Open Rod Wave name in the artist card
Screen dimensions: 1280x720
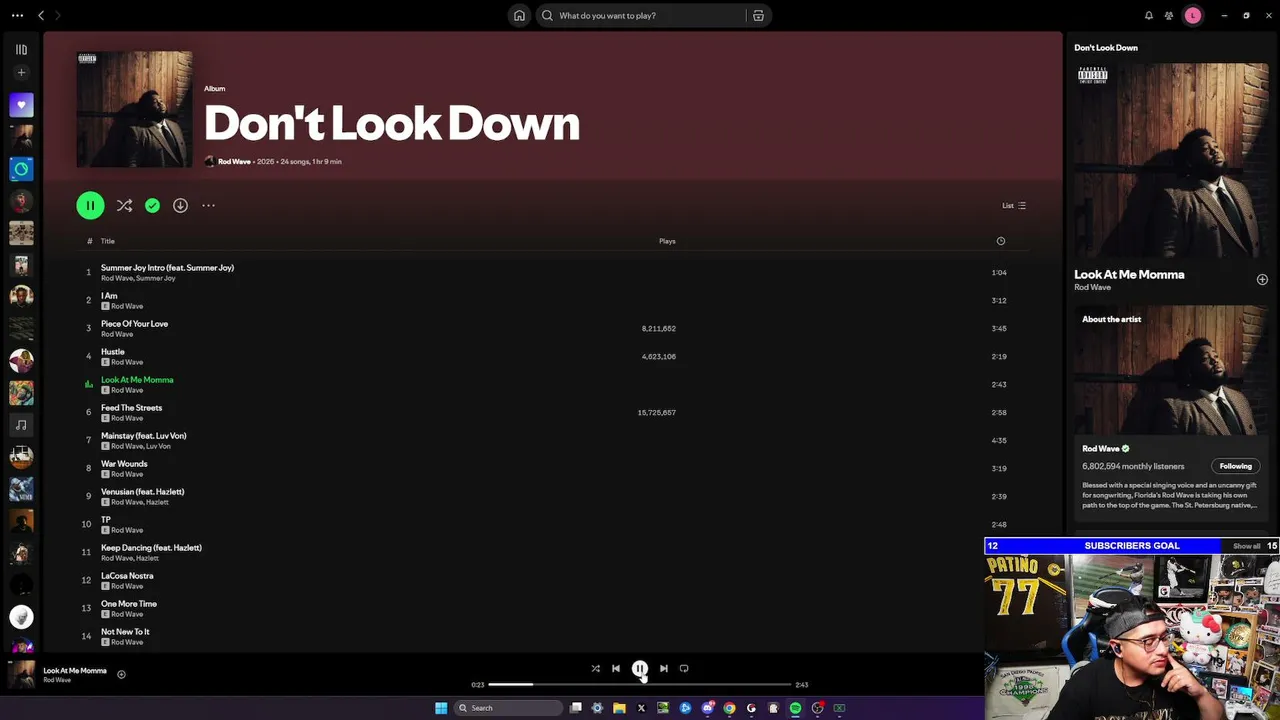click(x=1100, y=449)
